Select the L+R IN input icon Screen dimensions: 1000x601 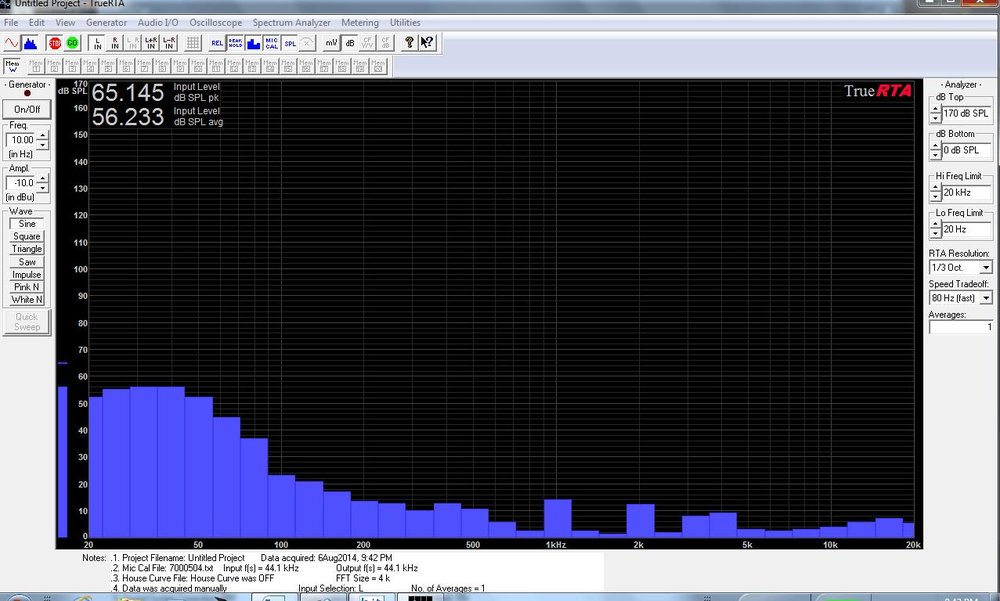(x=151, y=43)
